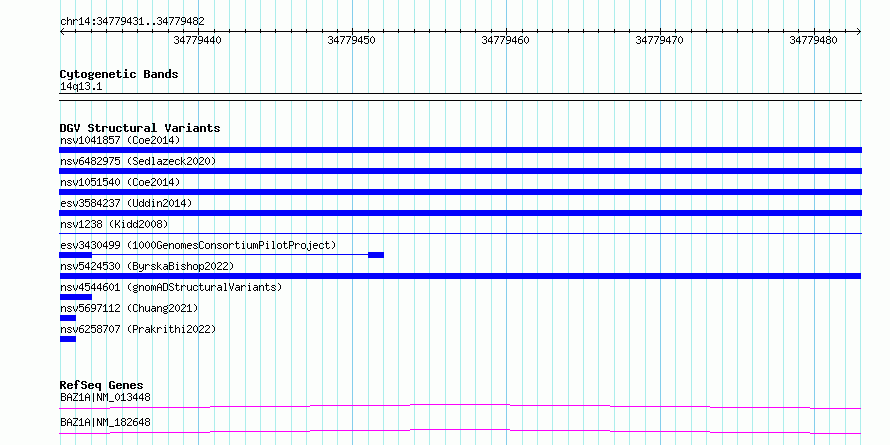
Task: Click the short blue bar for nsv6258707
Action: coord(68,339)
